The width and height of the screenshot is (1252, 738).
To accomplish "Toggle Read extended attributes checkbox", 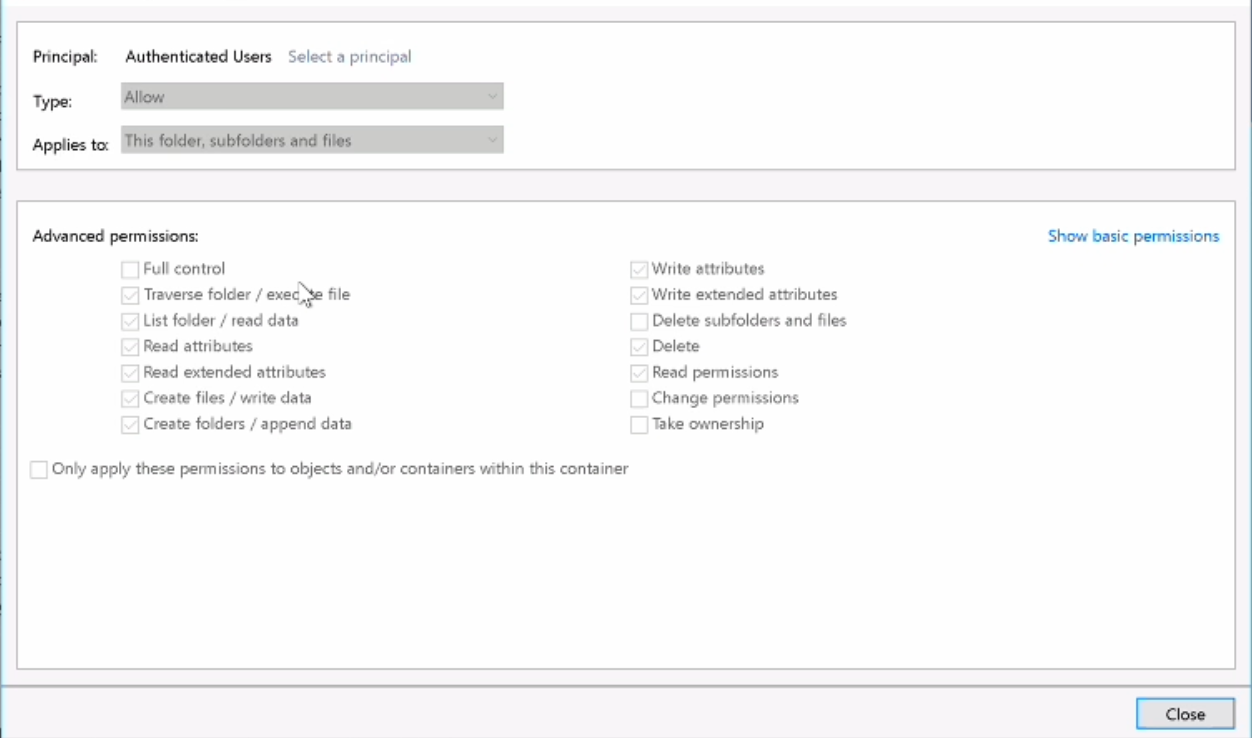I will click(x=130, y=373).
